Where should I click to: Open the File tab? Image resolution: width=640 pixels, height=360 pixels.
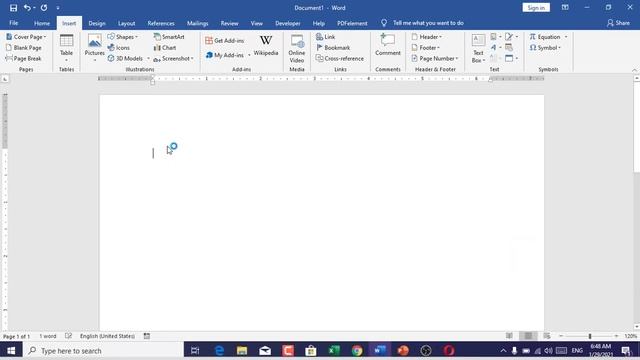click(13, 23)
